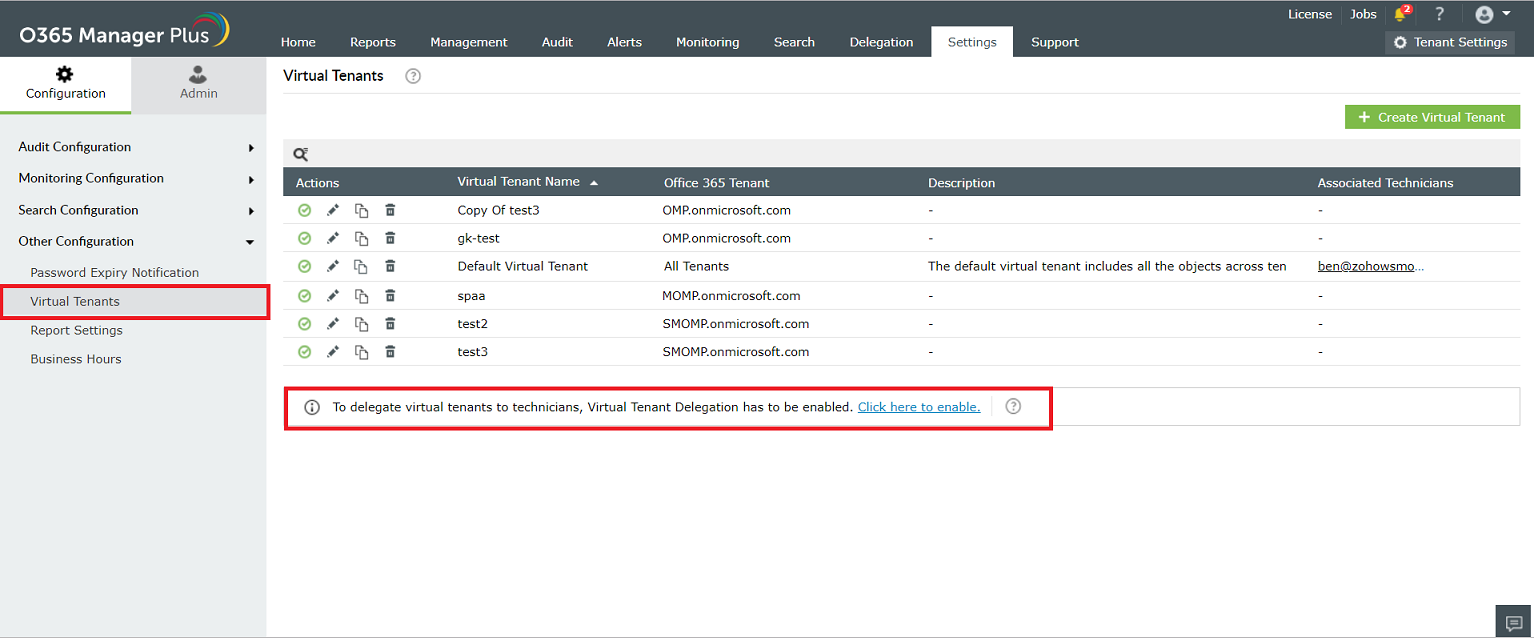Open Report Settings
1534x641 pixels.
(x=77, y=330)
